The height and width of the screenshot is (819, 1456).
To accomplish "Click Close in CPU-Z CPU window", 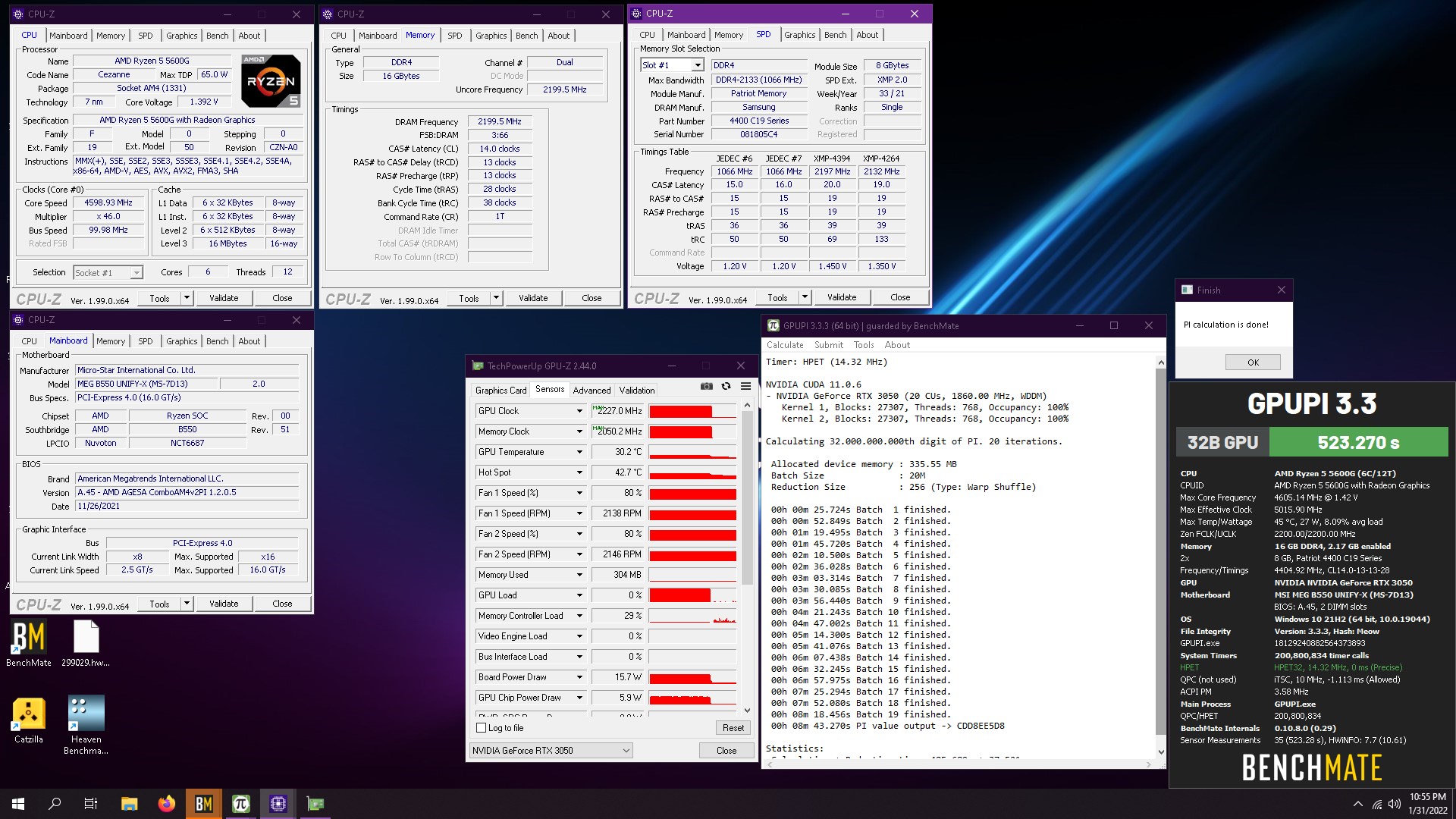I will (282, 298).
